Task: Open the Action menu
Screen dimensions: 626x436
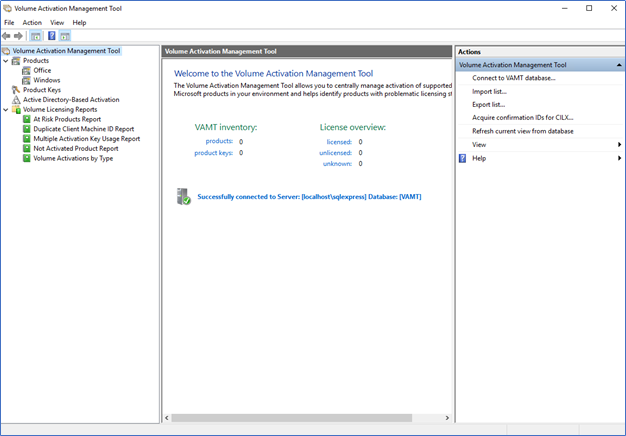Action: pyautogui.click(x=32, y=23)
